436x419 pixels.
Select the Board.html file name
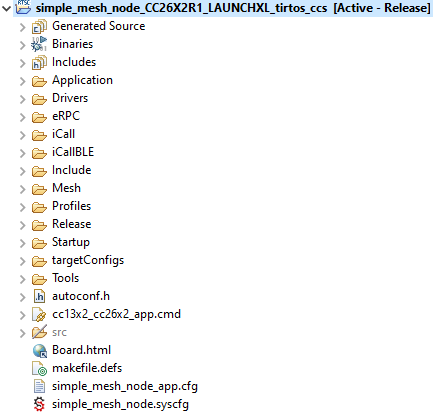82,350
